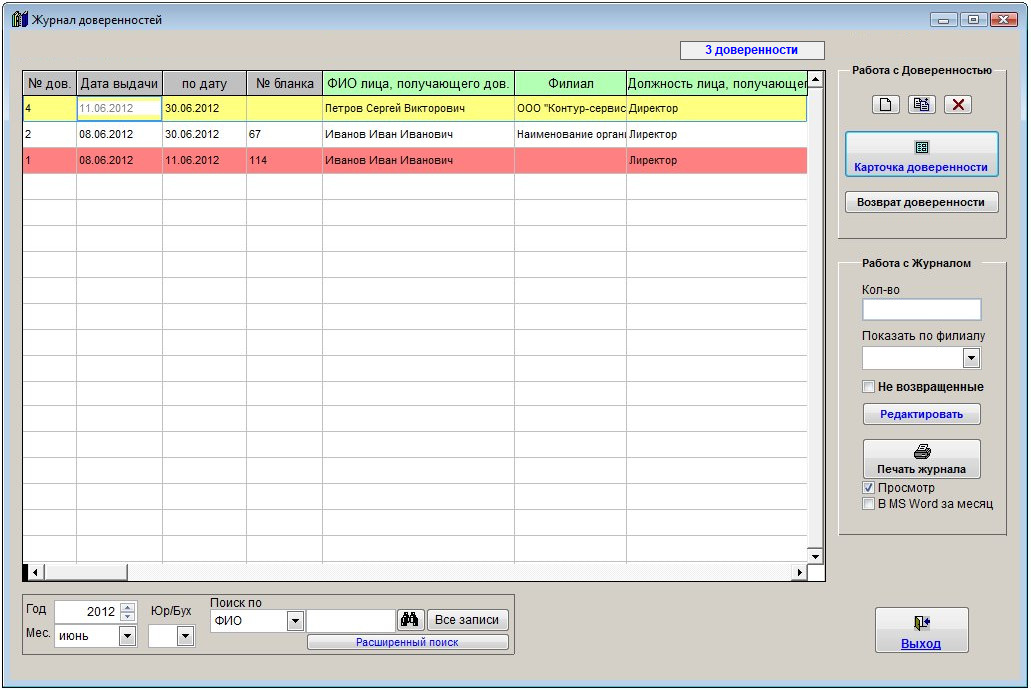1031x690 pixels.
Task: Click the ООО "Контур-сервис cell
Action: [x=571, y=108]
